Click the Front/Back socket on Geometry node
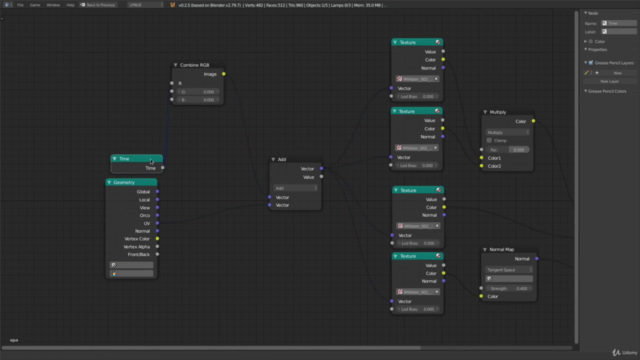This screenshot has width=640, height=360. pos(157,254)
